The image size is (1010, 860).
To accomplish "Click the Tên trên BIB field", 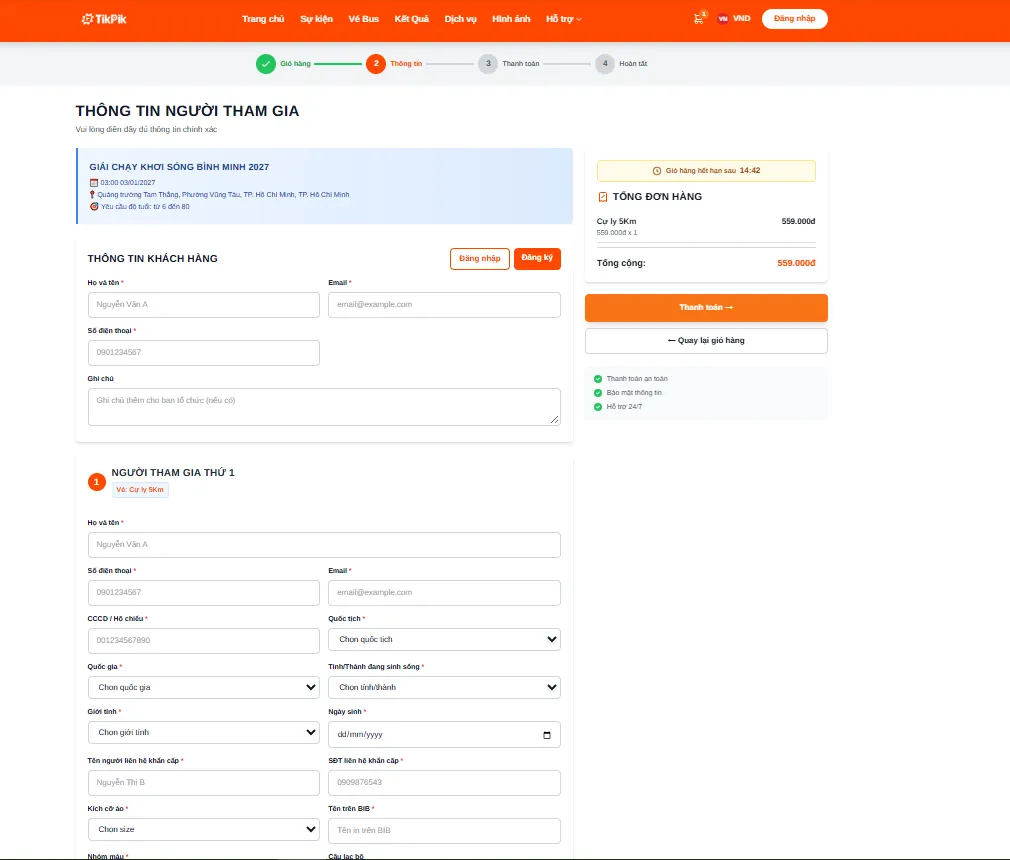I will coord(444,831).
